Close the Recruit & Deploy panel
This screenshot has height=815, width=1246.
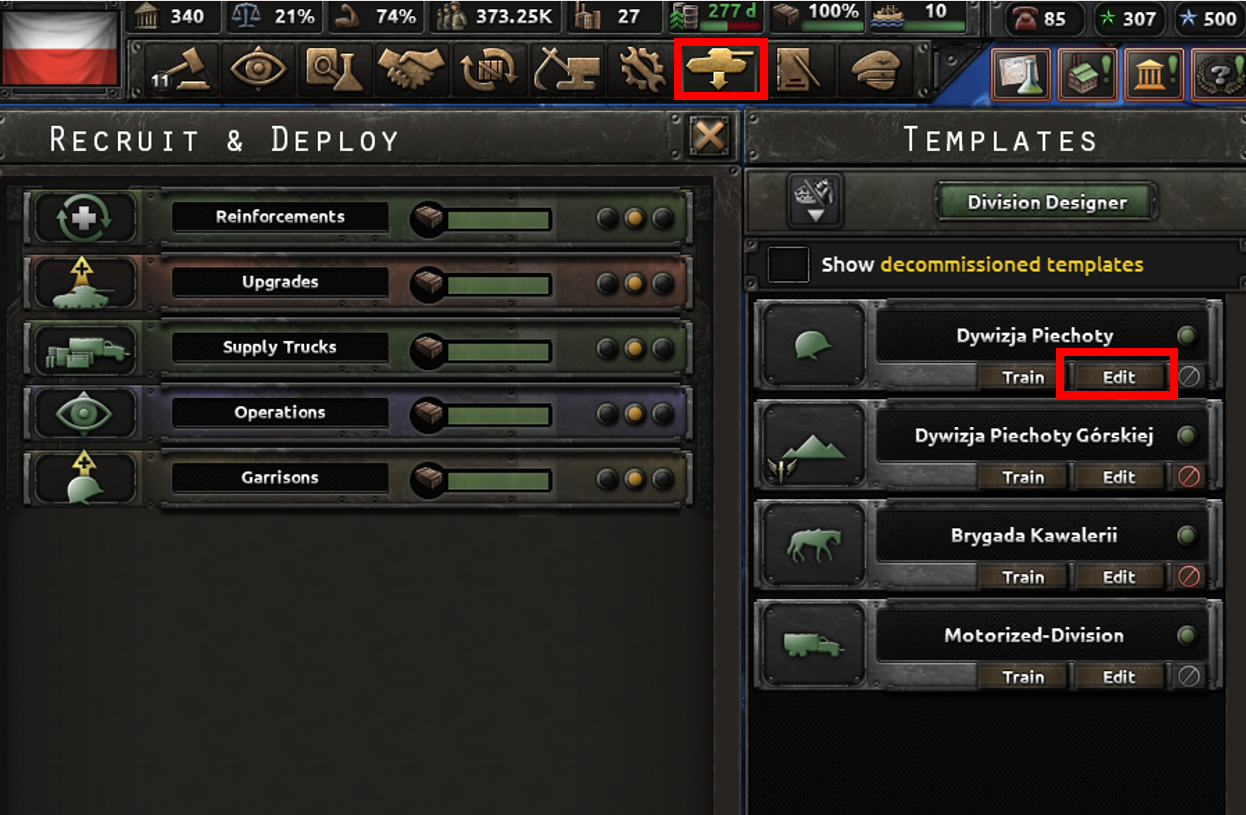tap(710, 137)
